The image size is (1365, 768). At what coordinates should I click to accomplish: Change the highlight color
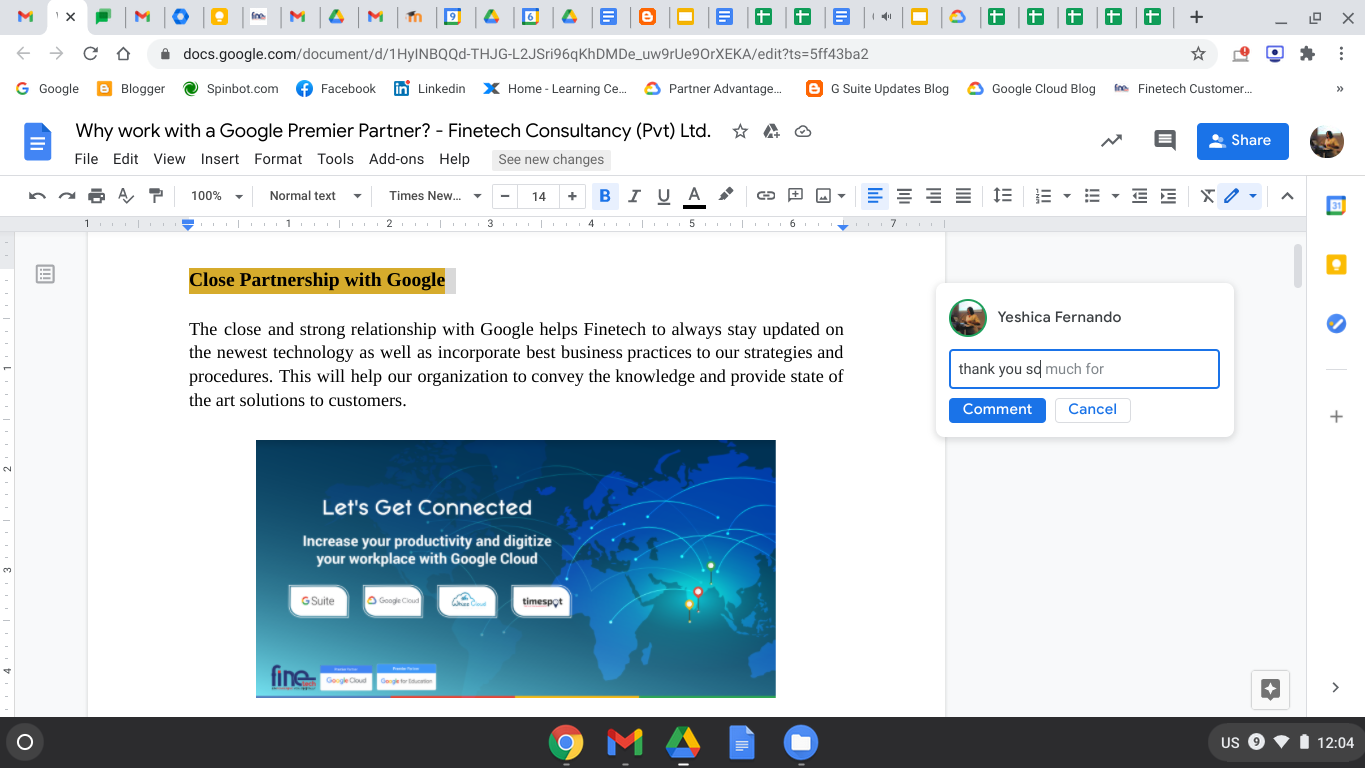(726, 196)
